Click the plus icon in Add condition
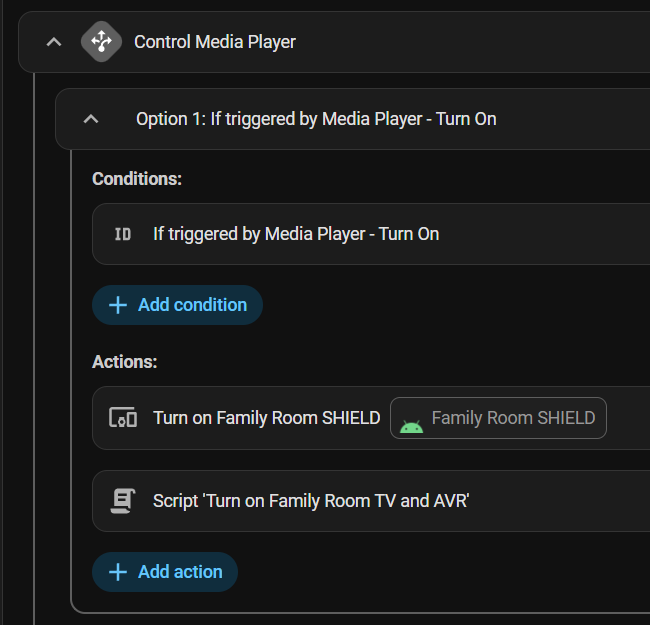The height and width of the screenshot is (625, 650). [x=118, y=305]
